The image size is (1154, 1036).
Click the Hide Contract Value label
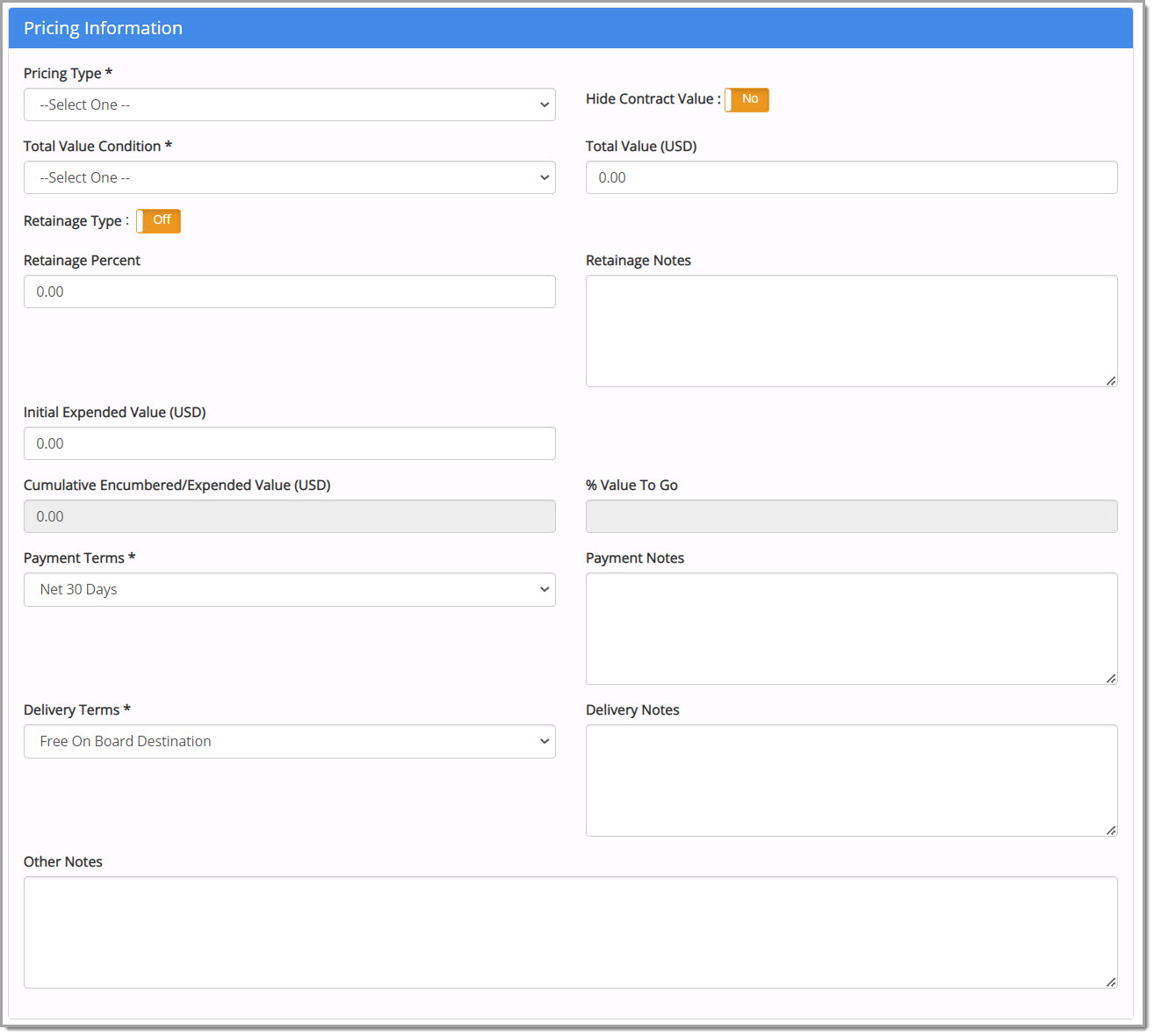coord(653,99)
